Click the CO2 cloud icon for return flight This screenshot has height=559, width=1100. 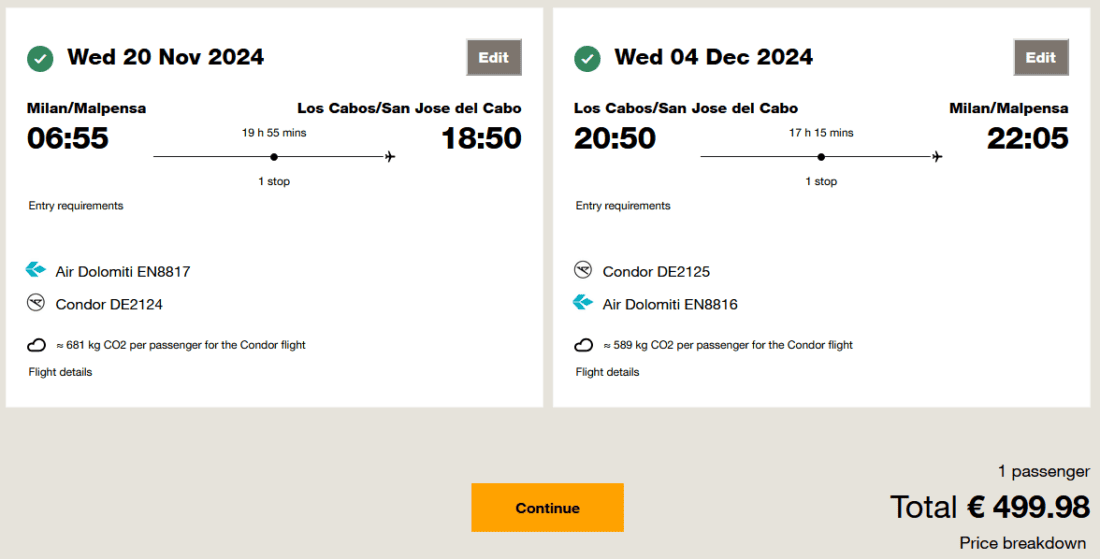(x=583, y=345)
